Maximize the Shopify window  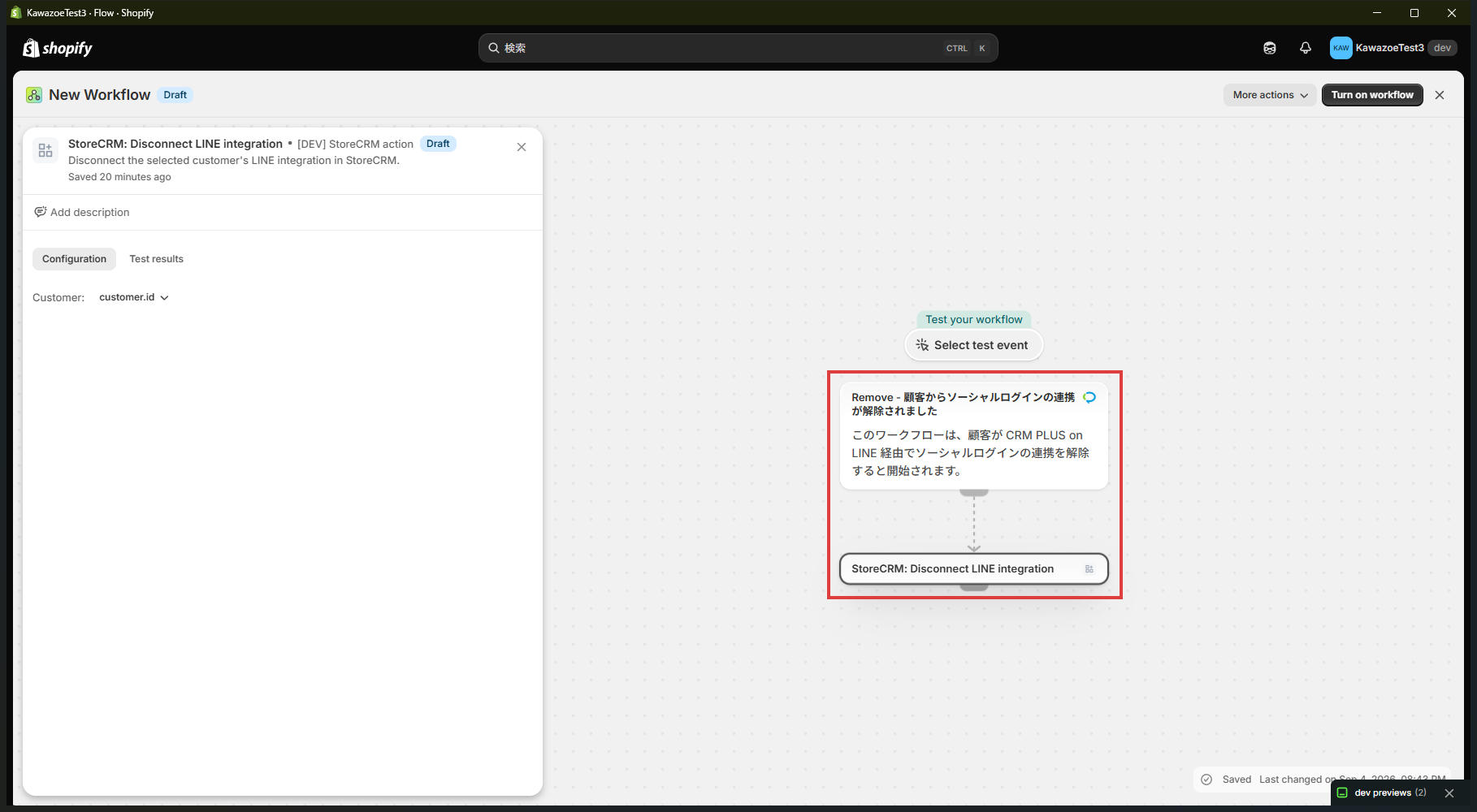click(1414, 13)
